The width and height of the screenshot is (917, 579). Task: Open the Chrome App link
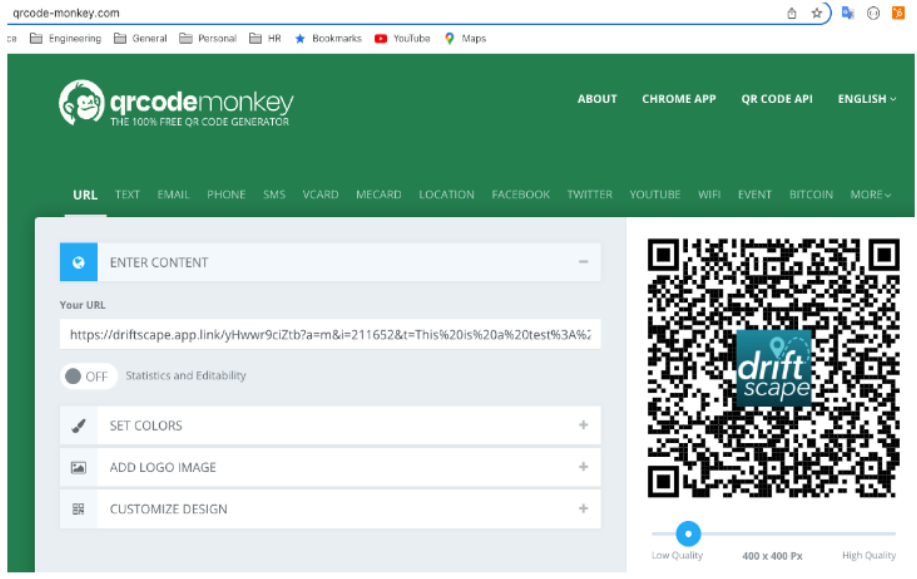[x=679, y=99]
